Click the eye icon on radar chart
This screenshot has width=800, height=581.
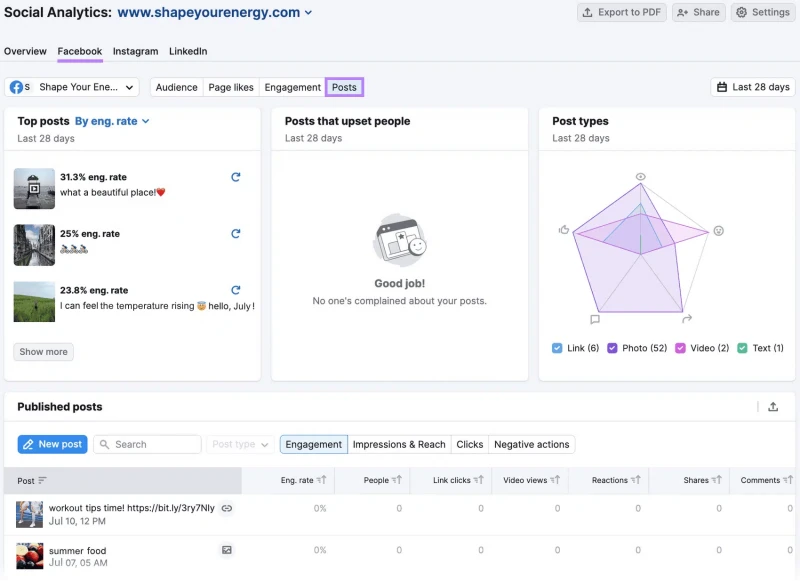640,176
